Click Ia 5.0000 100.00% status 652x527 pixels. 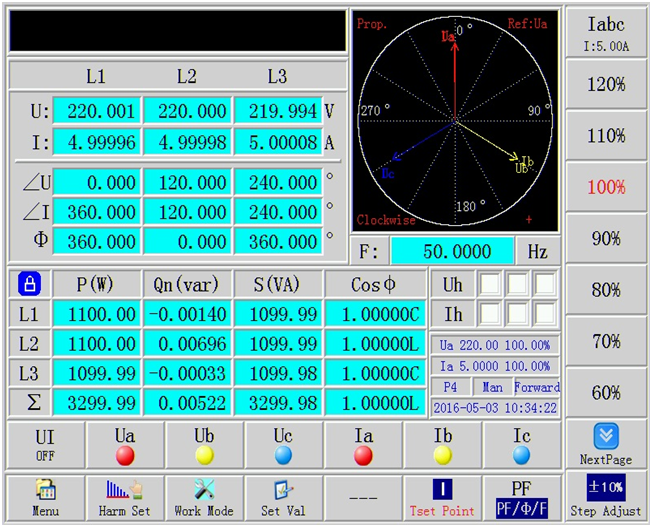[x=495, y=366]
